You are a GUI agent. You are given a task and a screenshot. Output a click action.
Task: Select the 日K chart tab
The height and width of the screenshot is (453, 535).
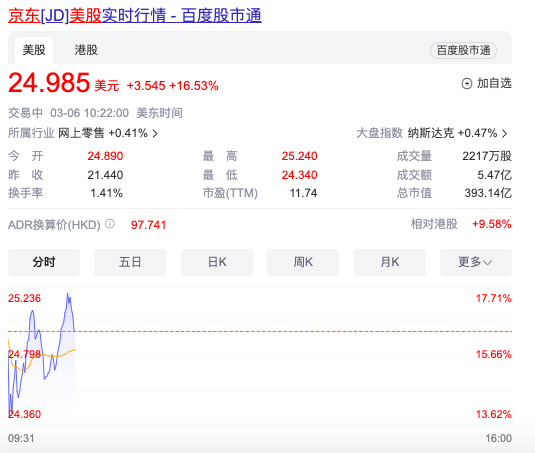[x=217, y=262]
